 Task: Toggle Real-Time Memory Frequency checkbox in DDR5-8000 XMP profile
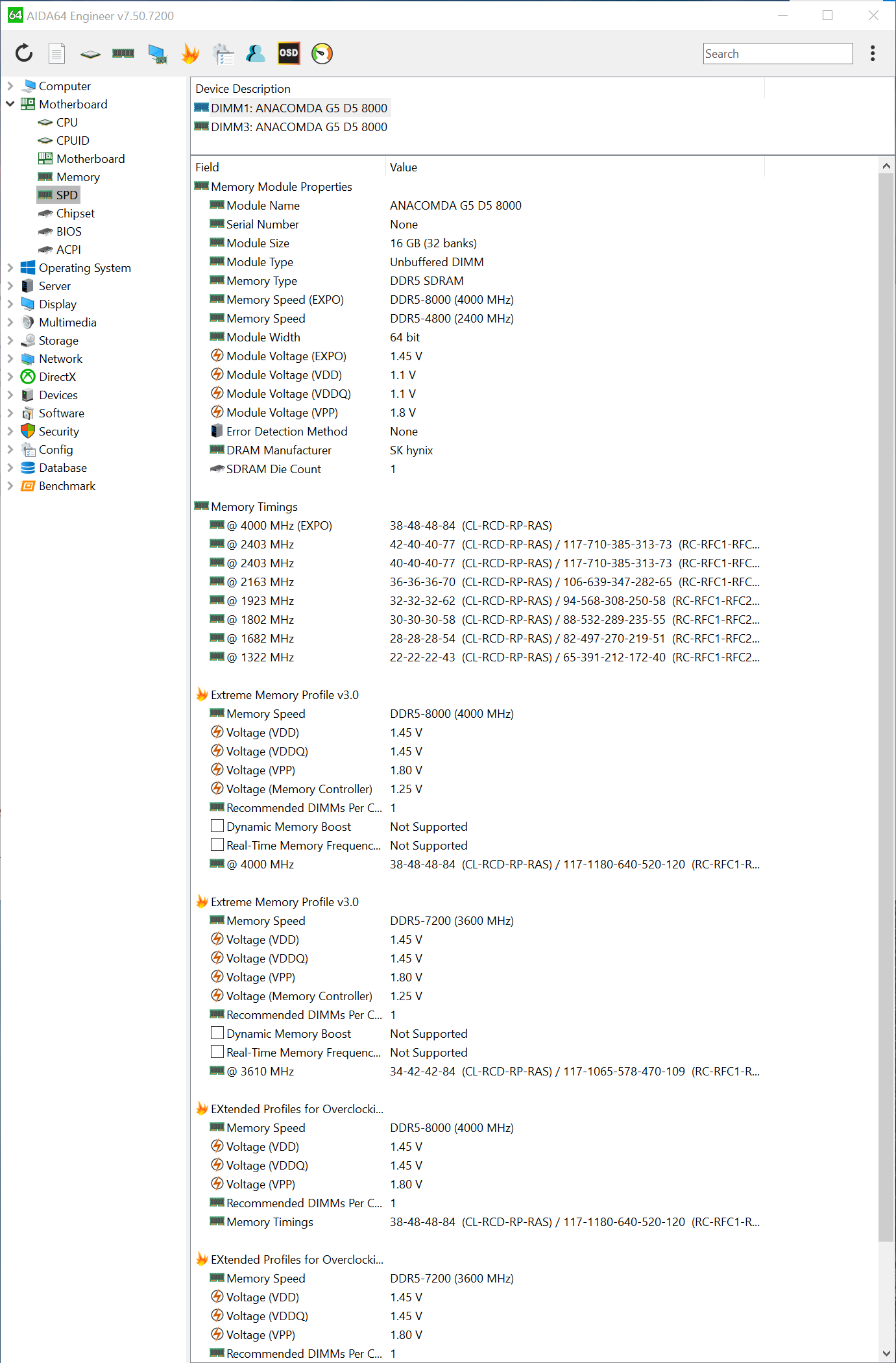click(217, 844)
